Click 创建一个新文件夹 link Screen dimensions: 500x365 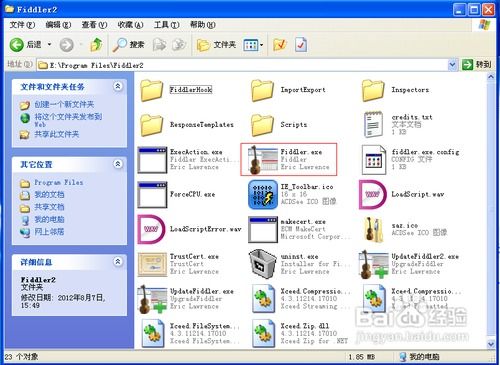coord(64,105)
